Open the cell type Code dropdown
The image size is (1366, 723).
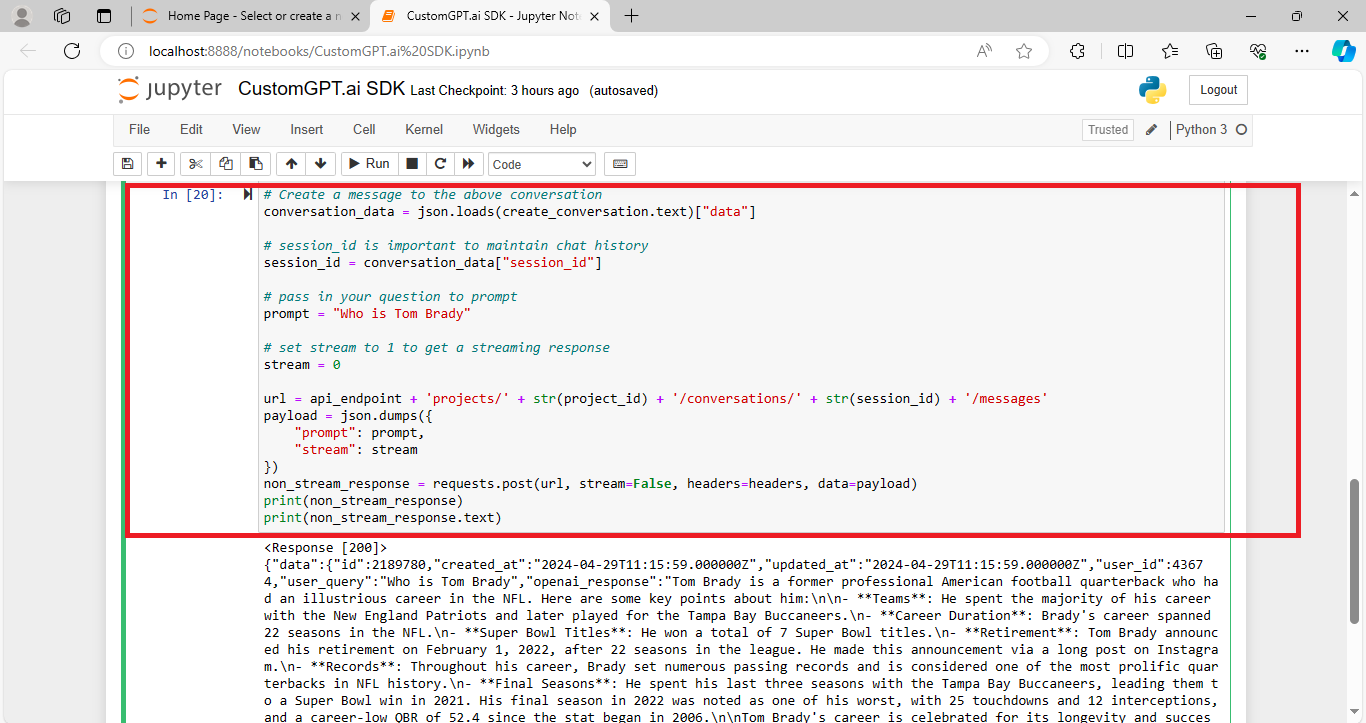coord(541,163)
